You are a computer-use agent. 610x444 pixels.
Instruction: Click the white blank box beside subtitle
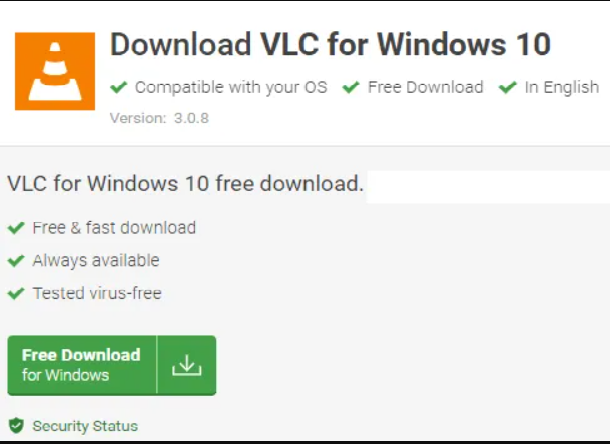click(488, 187)
